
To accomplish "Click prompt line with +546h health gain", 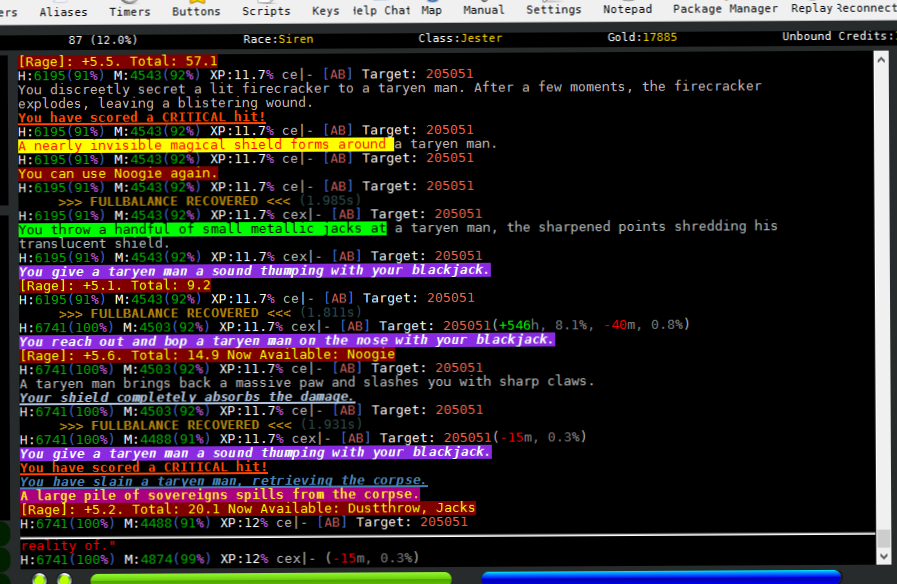I will coord(354,326).
